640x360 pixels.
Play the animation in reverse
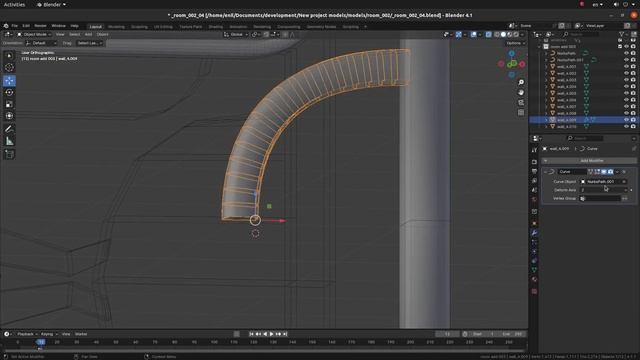coord(265,334)
